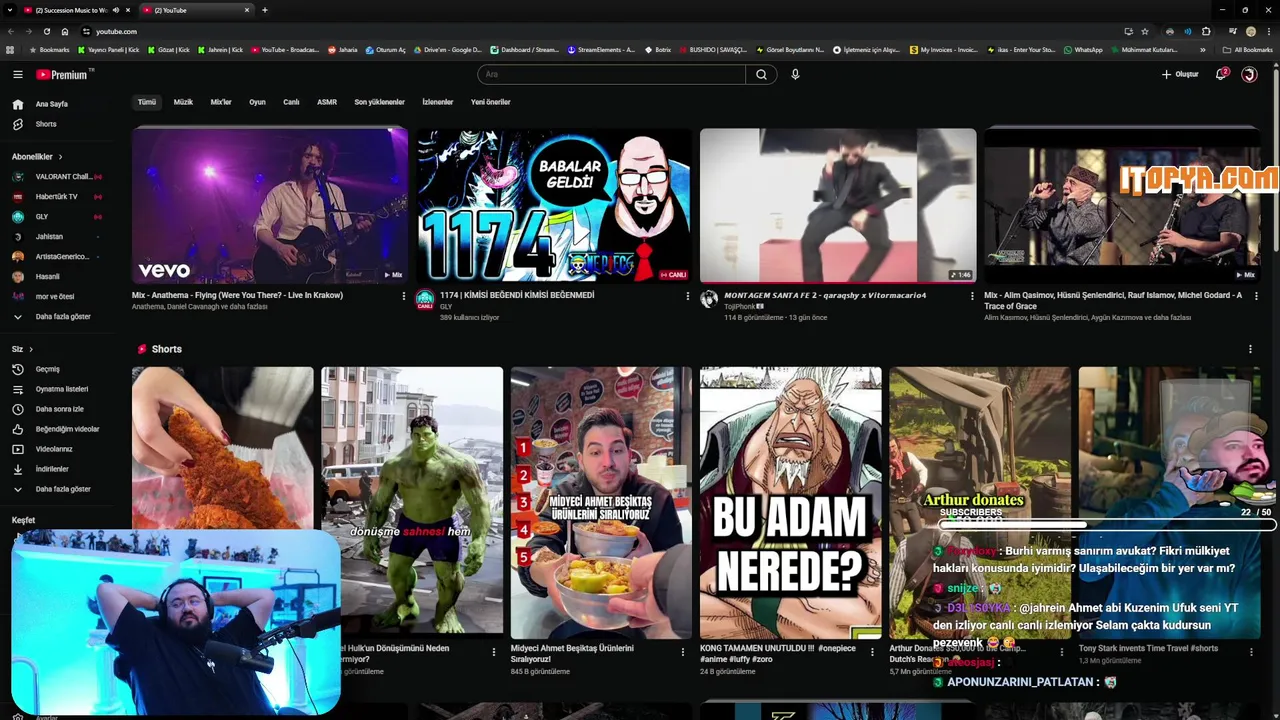The width and height of the screenshot is (1280, 720).
Task: Select the Tümü filter chip
Action: pos(147,102)
